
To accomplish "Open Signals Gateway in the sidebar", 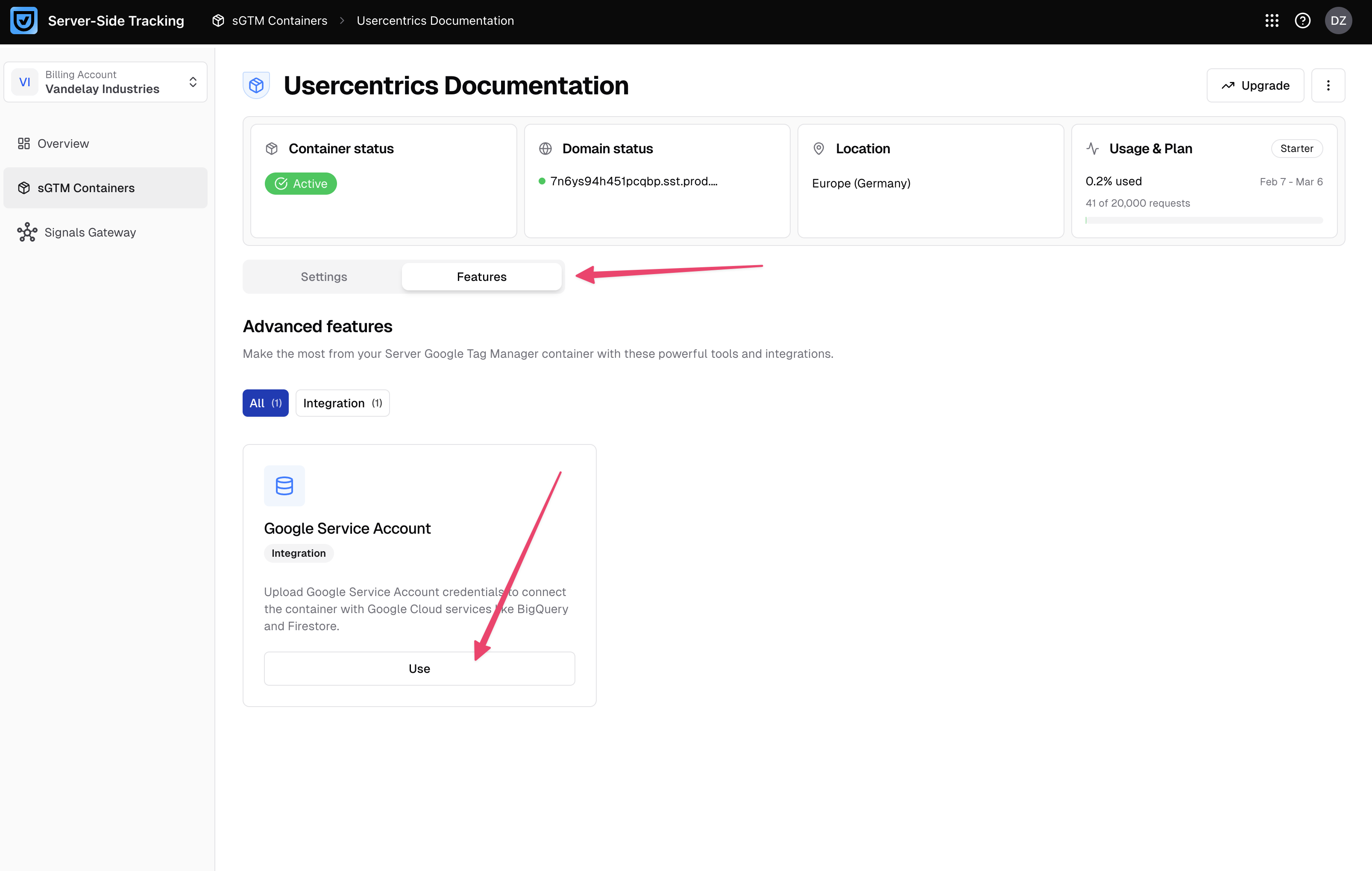I will 89,232.
